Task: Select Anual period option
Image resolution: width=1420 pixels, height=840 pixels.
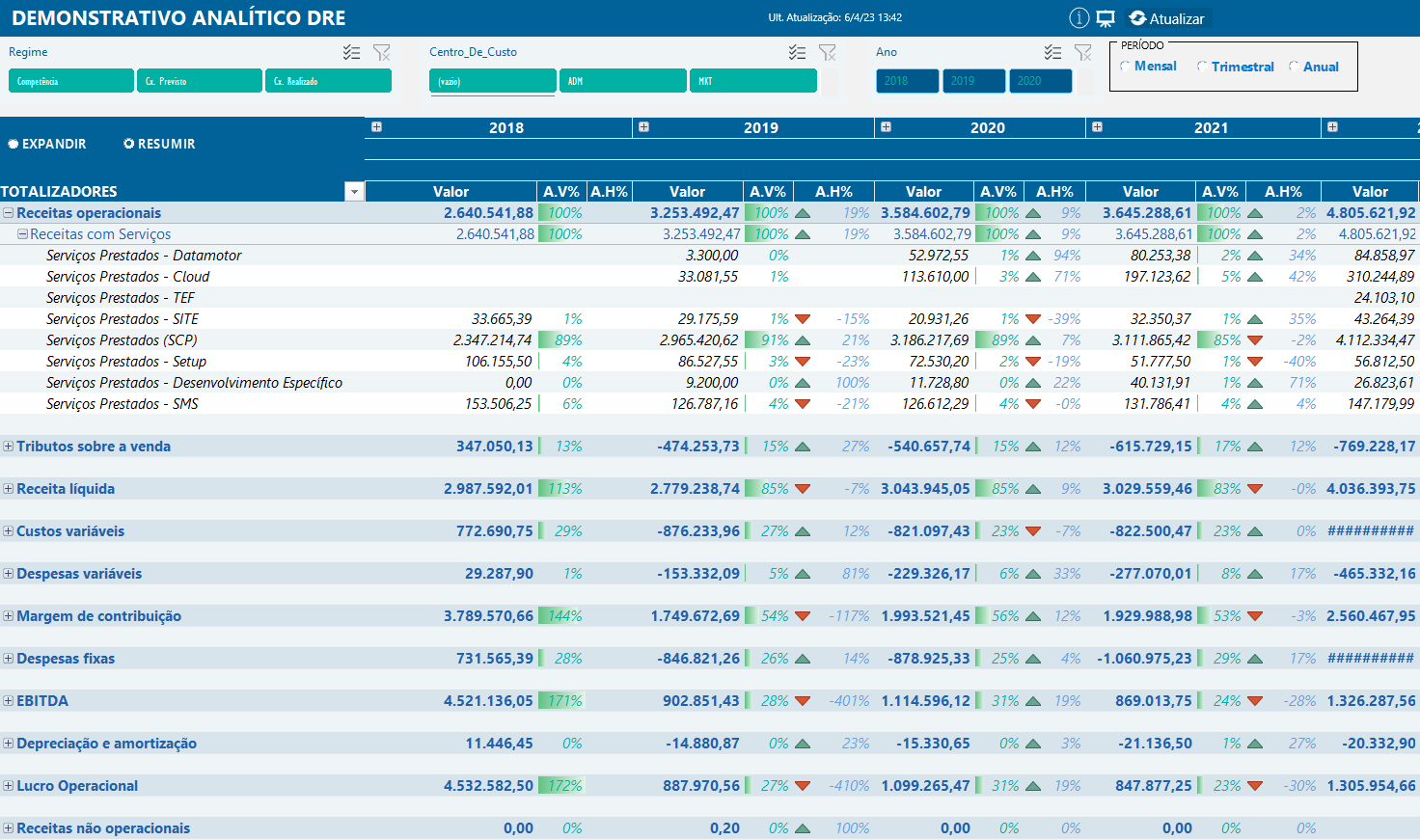Action: click(x=1314, y=67)
